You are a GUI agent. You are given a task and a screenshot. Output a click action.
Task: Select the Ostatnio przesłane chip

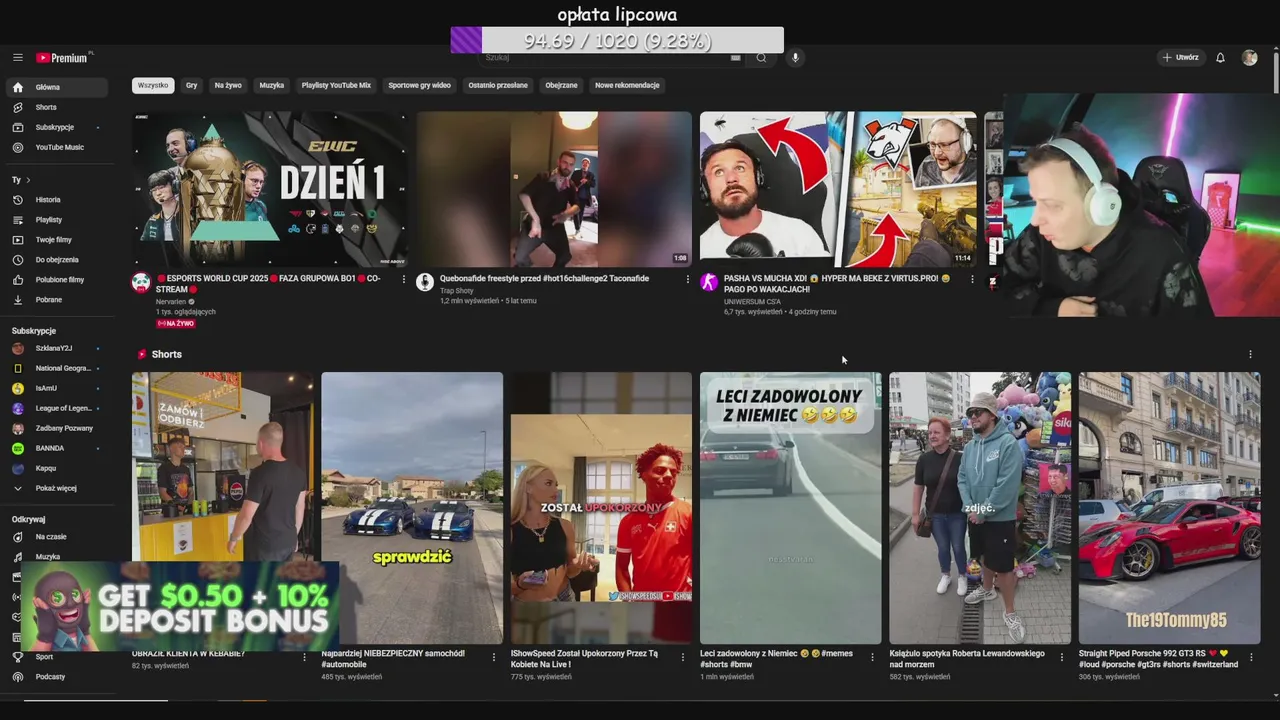click(x=498, y=86)
